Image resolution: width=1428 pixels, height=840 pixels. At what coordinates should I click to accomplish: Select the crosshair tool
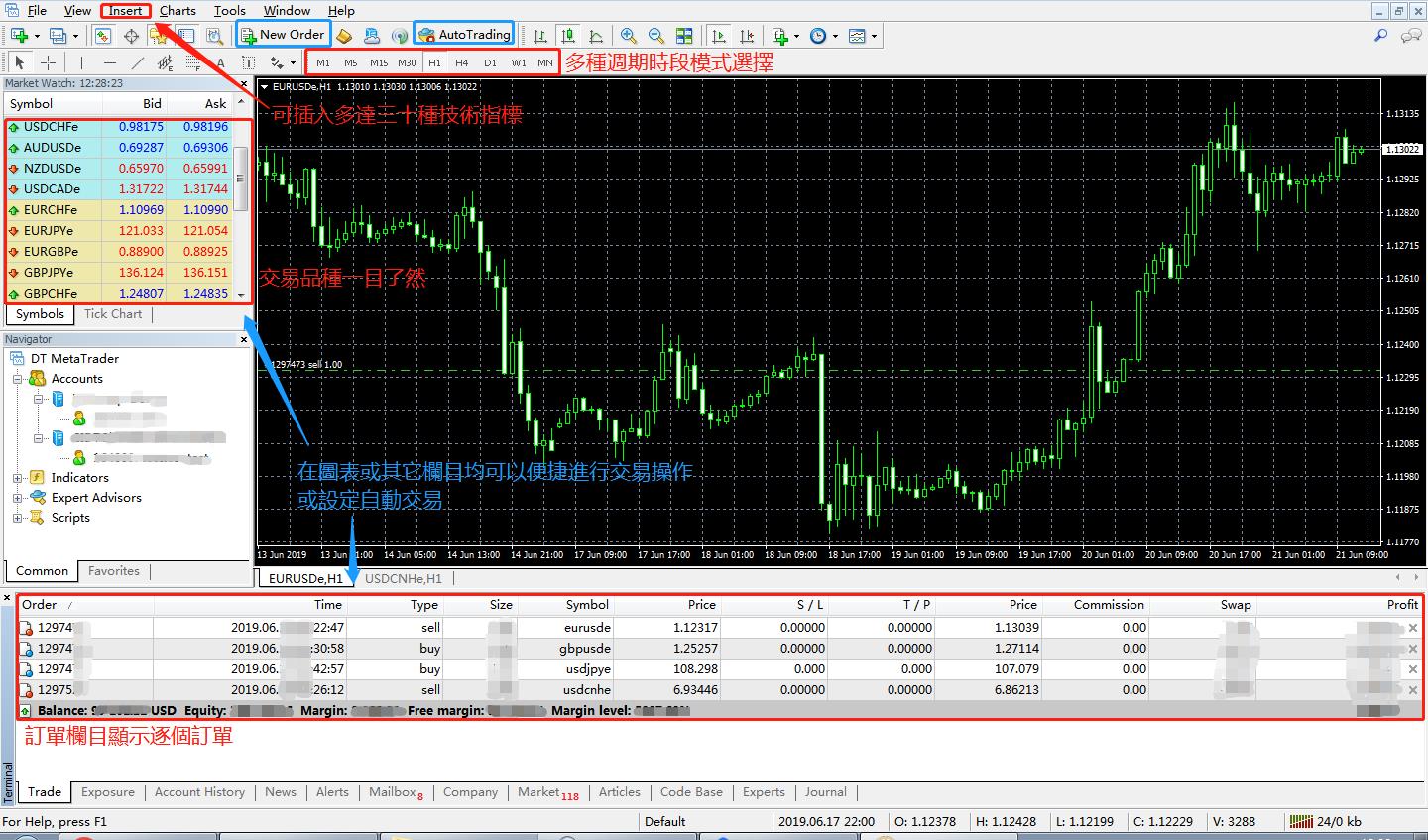pyautogui.click(x=48, y=63)
